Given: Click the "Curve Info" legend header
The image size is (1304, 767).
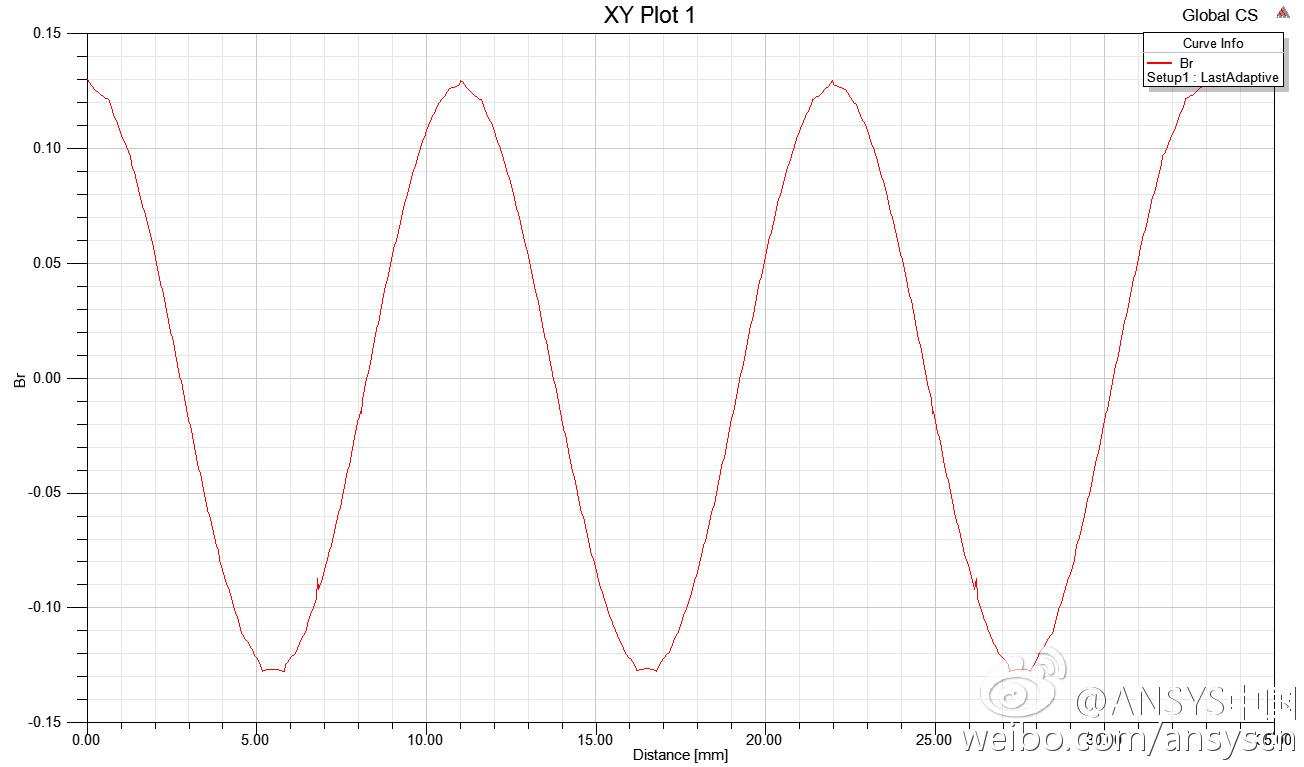Looking at the screenshot, I should (x=1213, y=43).
